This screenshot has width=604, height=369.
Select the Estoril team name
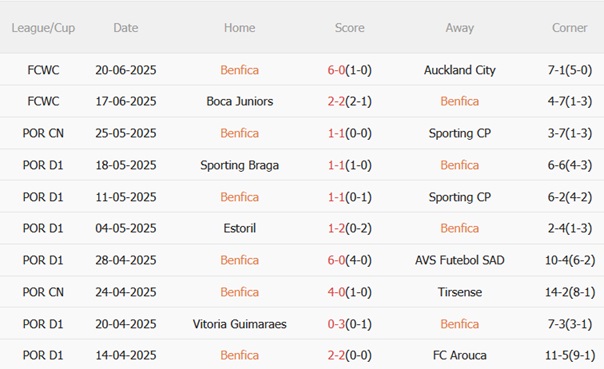(240, 228)
